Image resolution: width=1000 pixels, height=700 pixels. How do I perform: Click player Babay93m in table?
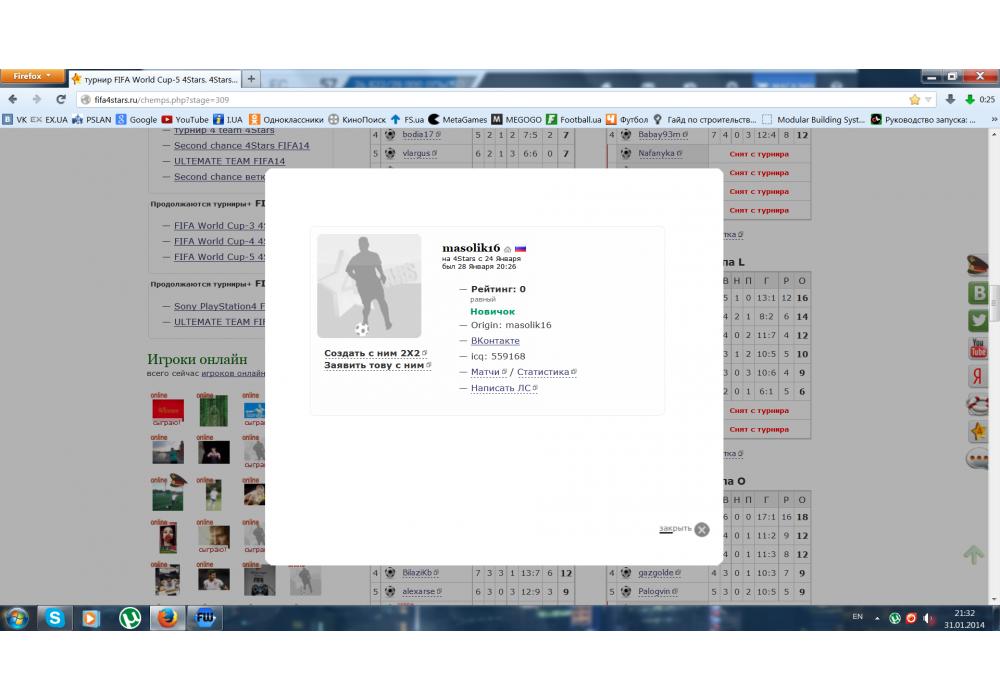pos(663,135)
